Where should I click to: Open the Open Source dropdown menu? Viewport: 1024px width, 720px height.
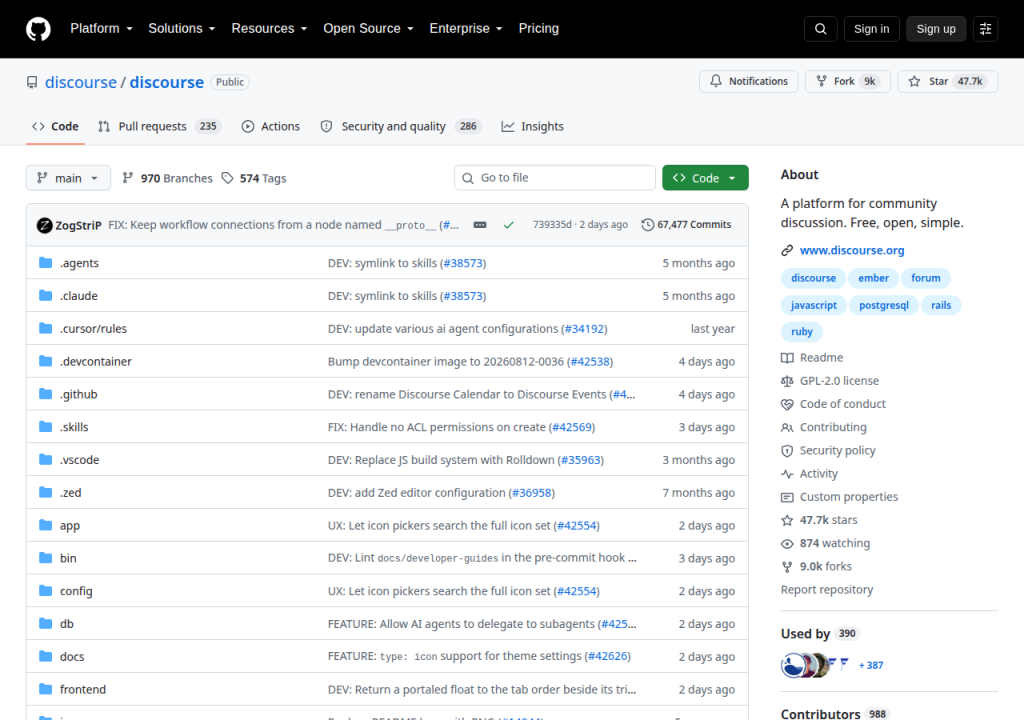click(368, 29)
